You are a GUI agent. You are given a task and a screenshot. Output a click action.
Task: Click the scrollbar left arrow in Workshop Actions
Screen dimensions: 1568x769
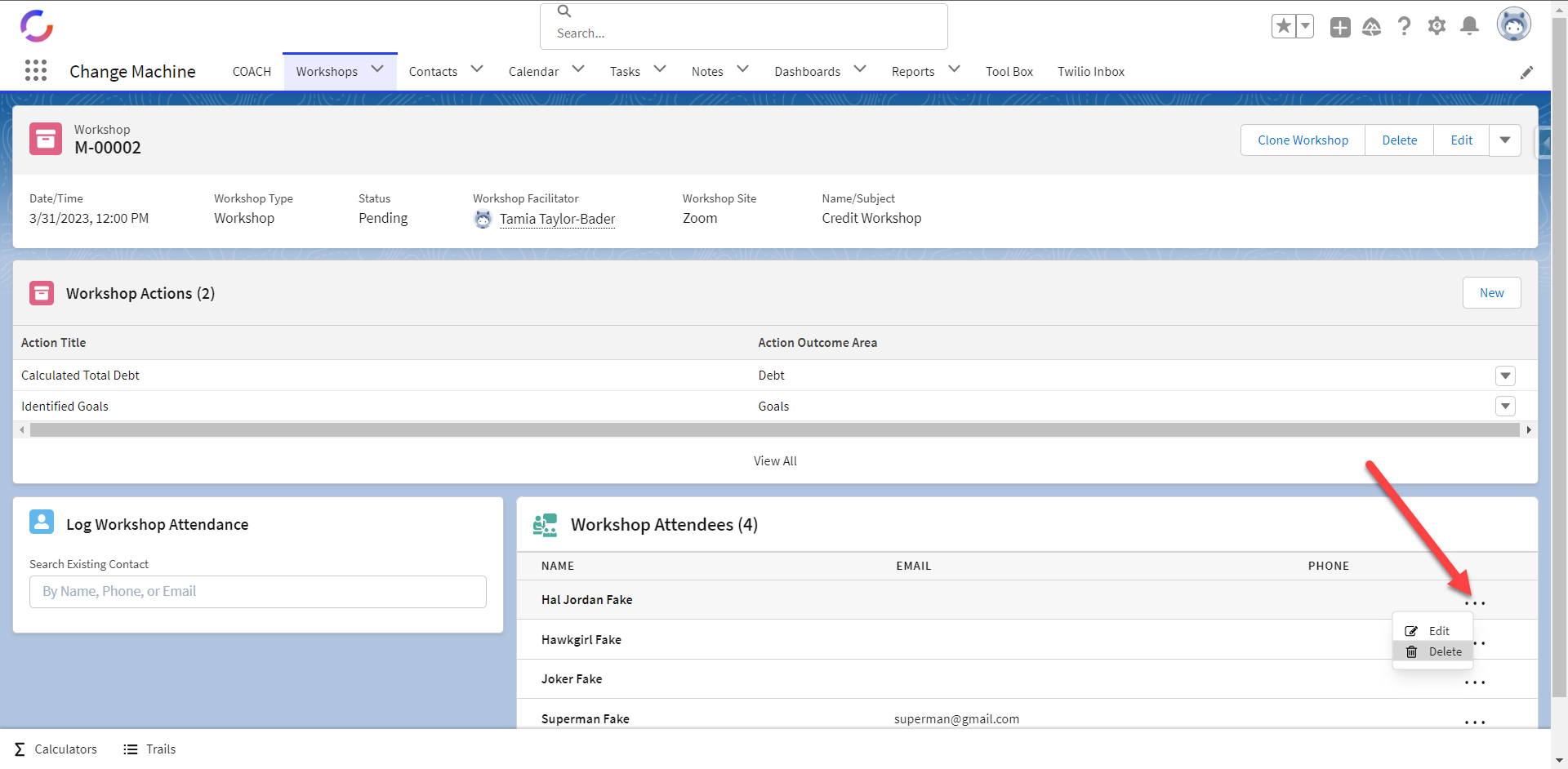(22, 429)
